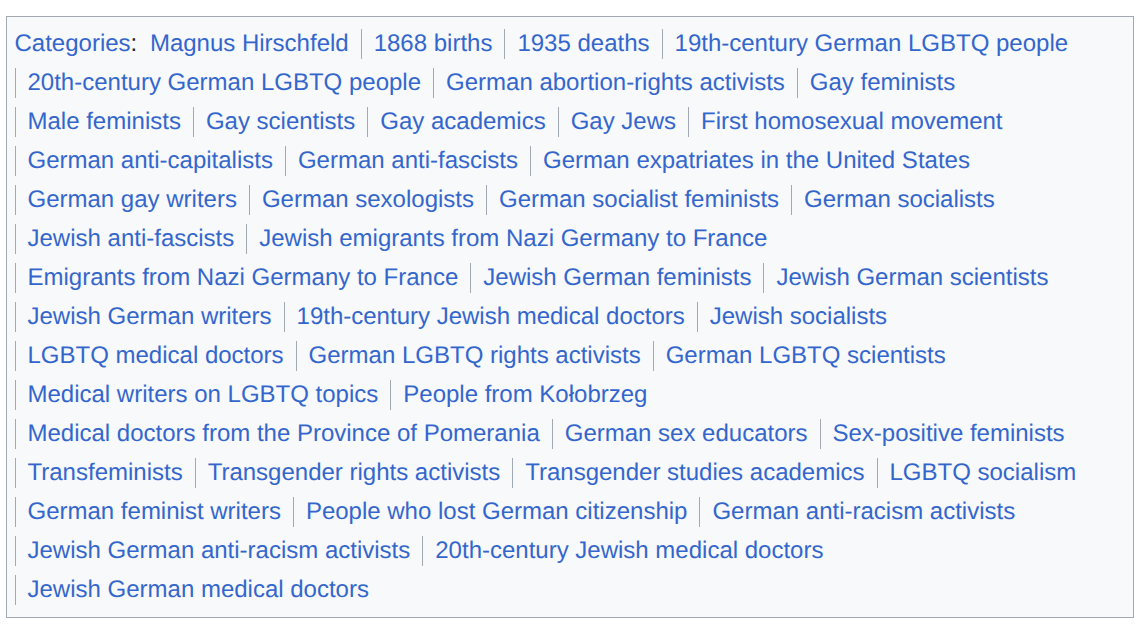Click the Magnus Hirschfeld category link
Viewport: 1140px width, 624px height.
249,43
